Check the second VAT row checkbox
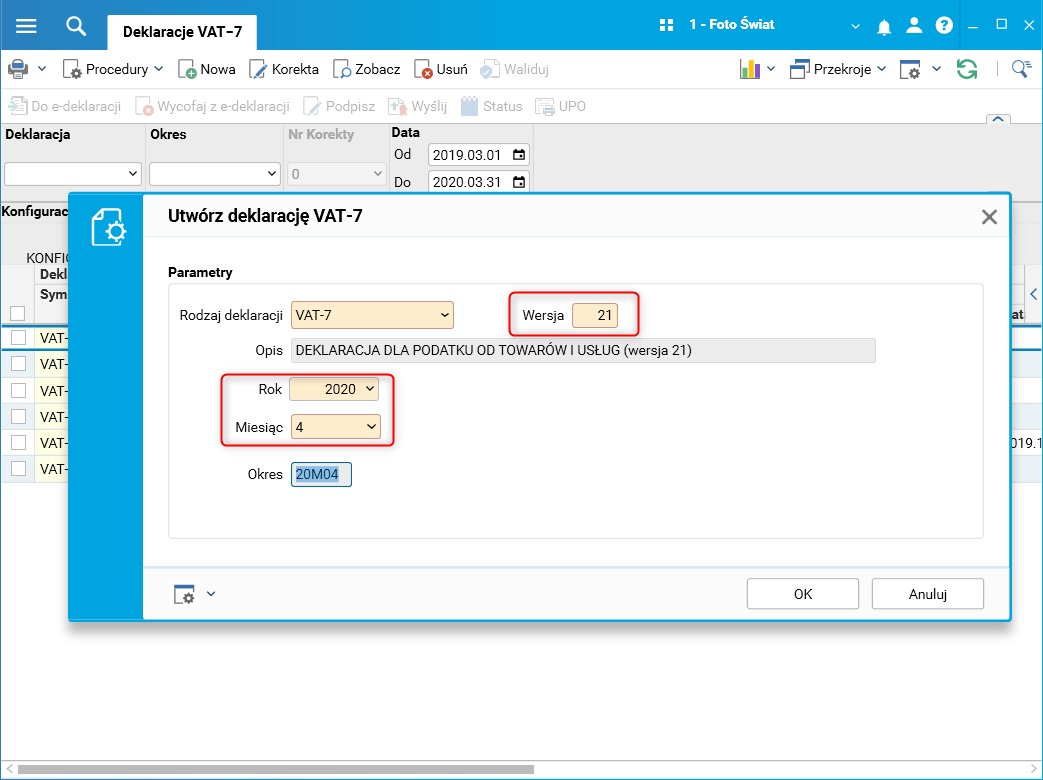This screenshot has width=1043, height=780. coord(19,363)
